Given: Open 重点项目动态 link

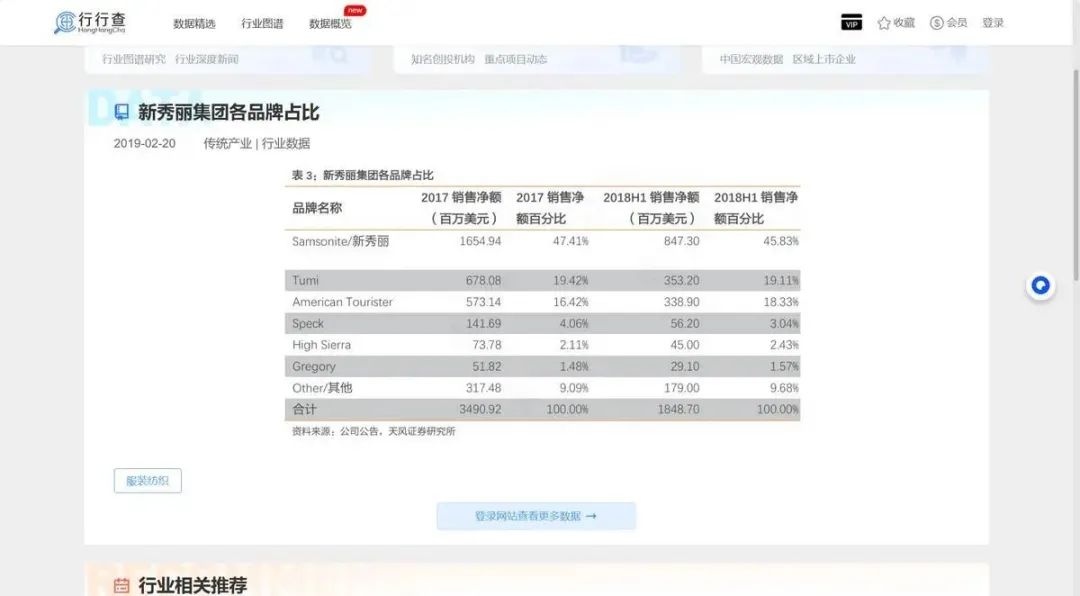Looking at the screenshot, I should click(x=515, y=59).
